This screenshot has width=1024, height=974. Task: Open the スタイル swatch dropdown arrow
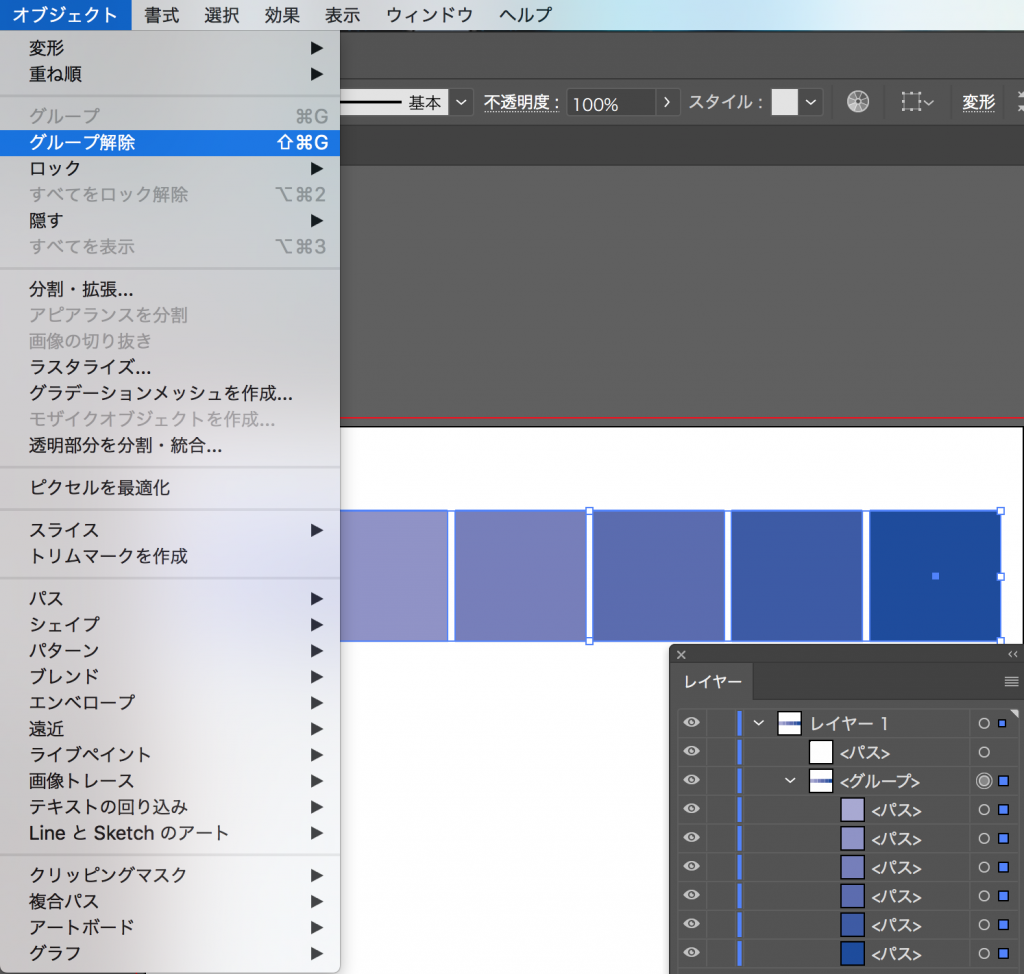(x=811, y=102)
